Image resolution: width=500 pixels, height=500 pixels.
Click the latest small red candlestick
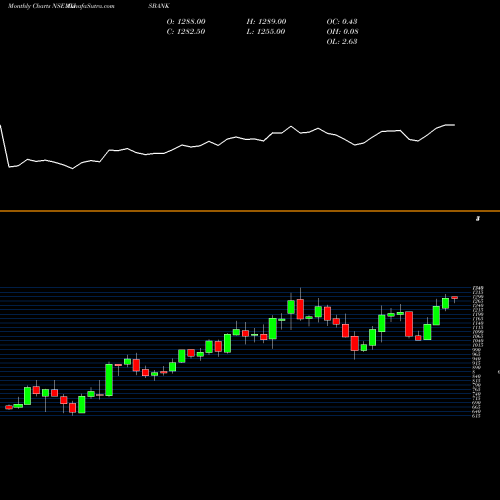click(454, 298)
